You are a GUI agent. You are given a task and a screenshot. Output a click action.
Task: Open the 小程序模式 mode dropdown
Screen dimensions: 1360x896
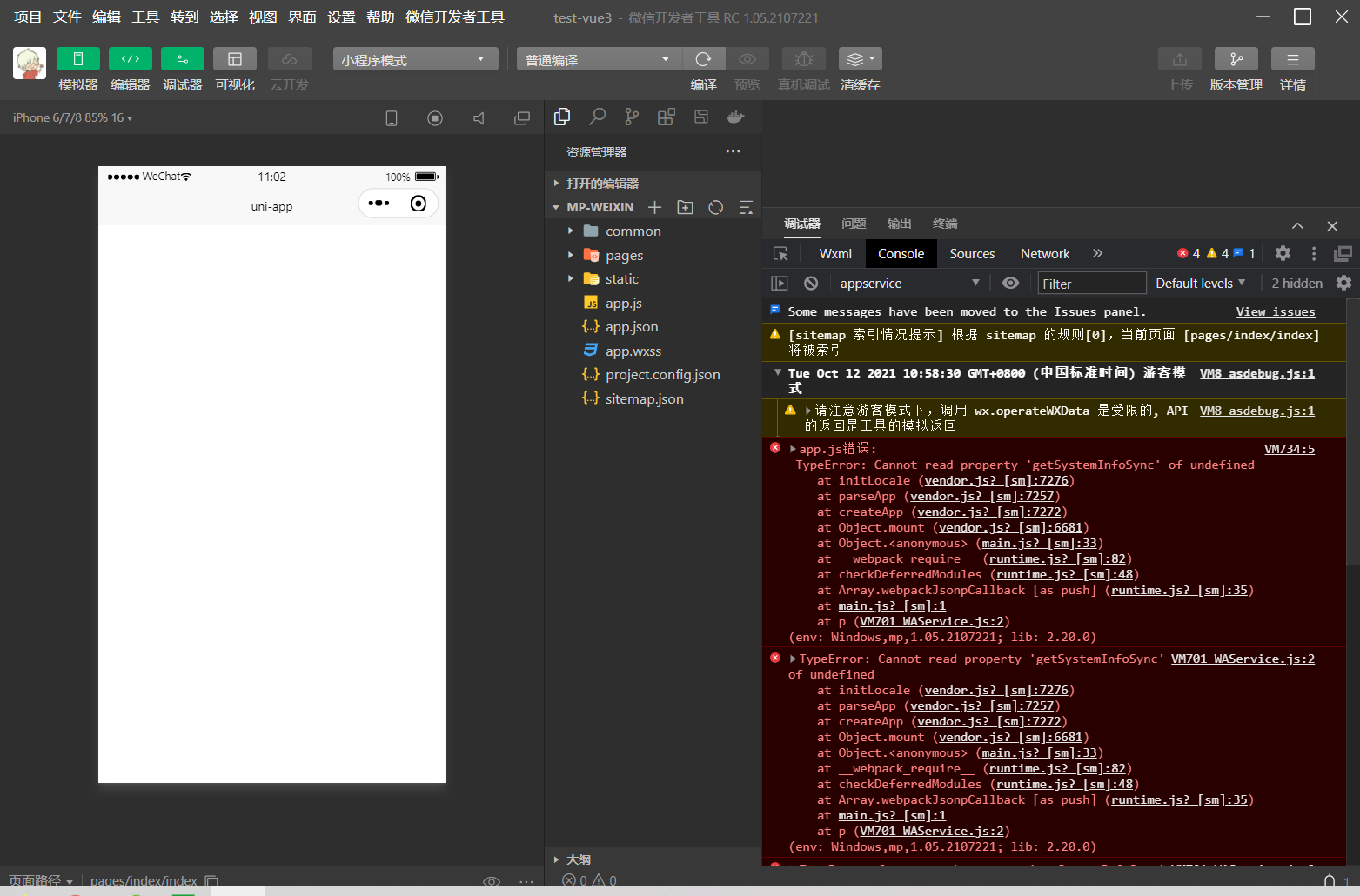tap(415, 59)
